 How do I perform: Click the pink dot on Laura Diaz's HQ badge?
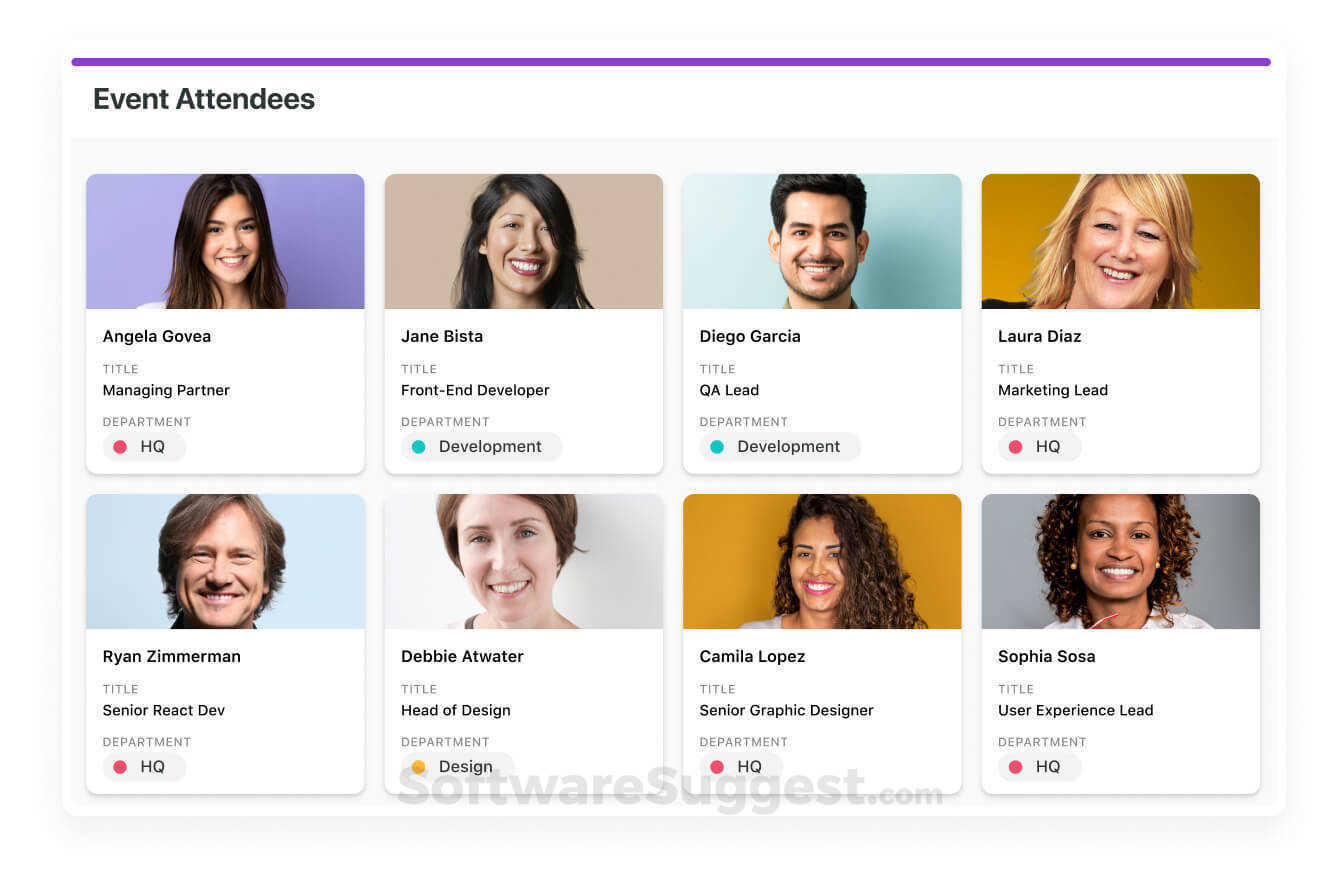click(x=1019, y=447)
